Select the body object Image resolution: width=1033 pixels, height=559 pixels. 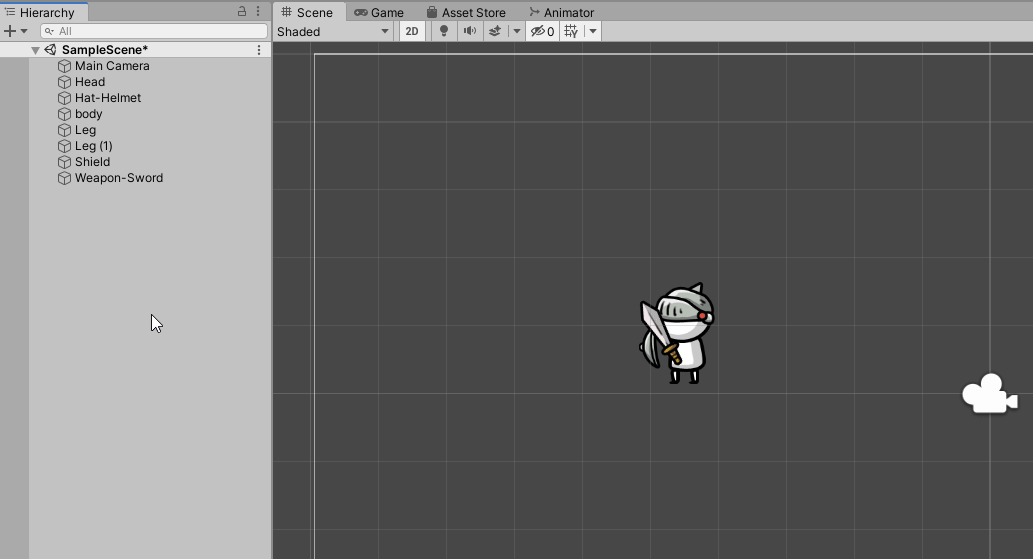(x=88, y=114)
